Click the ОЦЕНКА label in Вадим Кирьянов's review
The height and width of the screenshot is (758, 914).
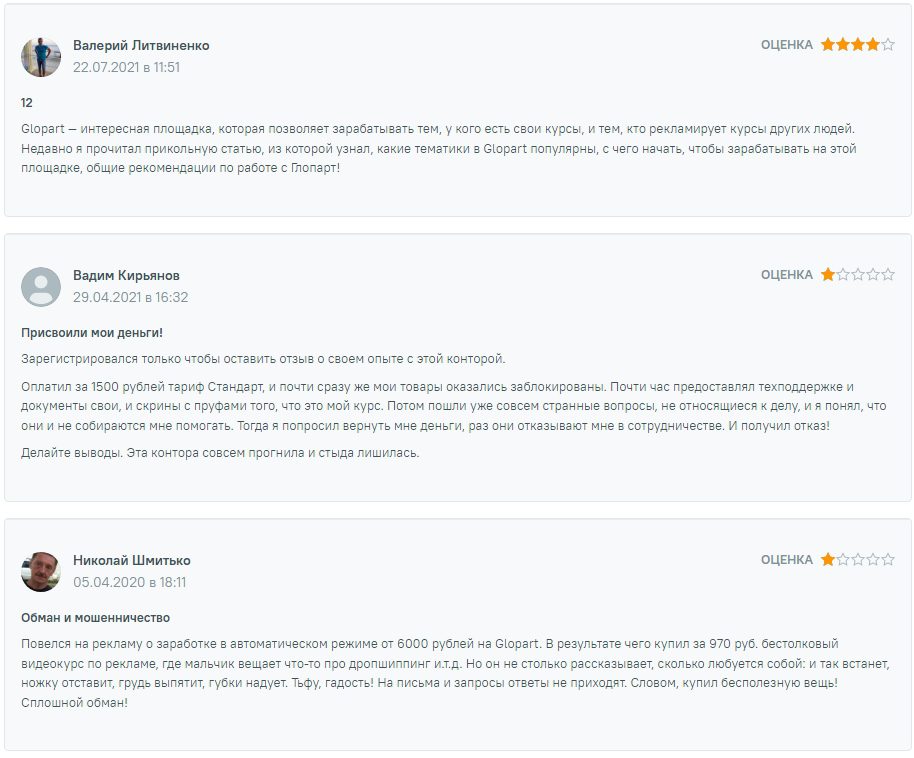tap(786, 275)
